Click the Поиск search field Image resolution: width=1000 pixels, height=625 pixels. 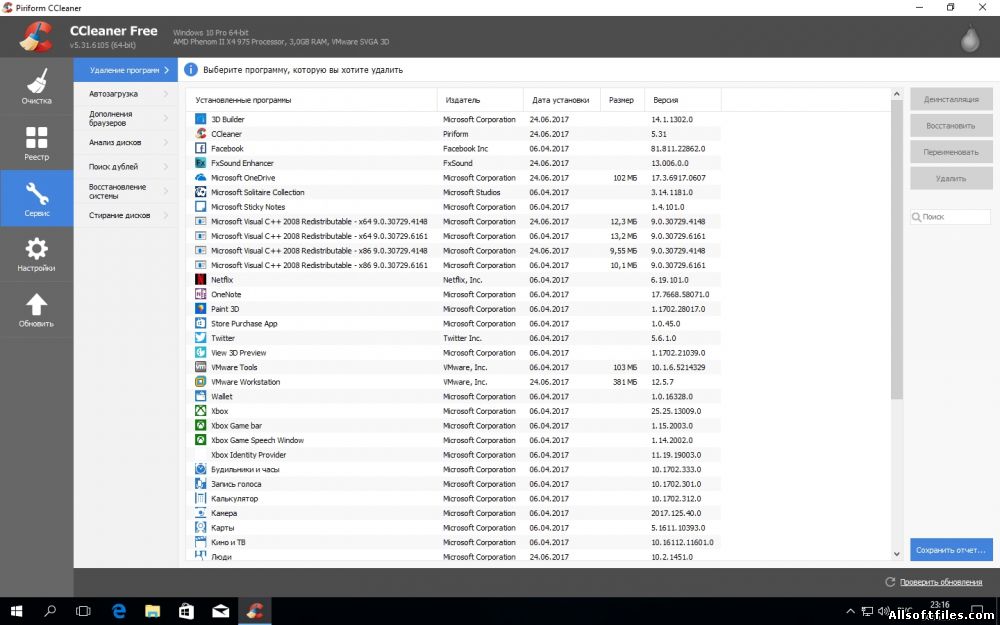coord(950,217)
